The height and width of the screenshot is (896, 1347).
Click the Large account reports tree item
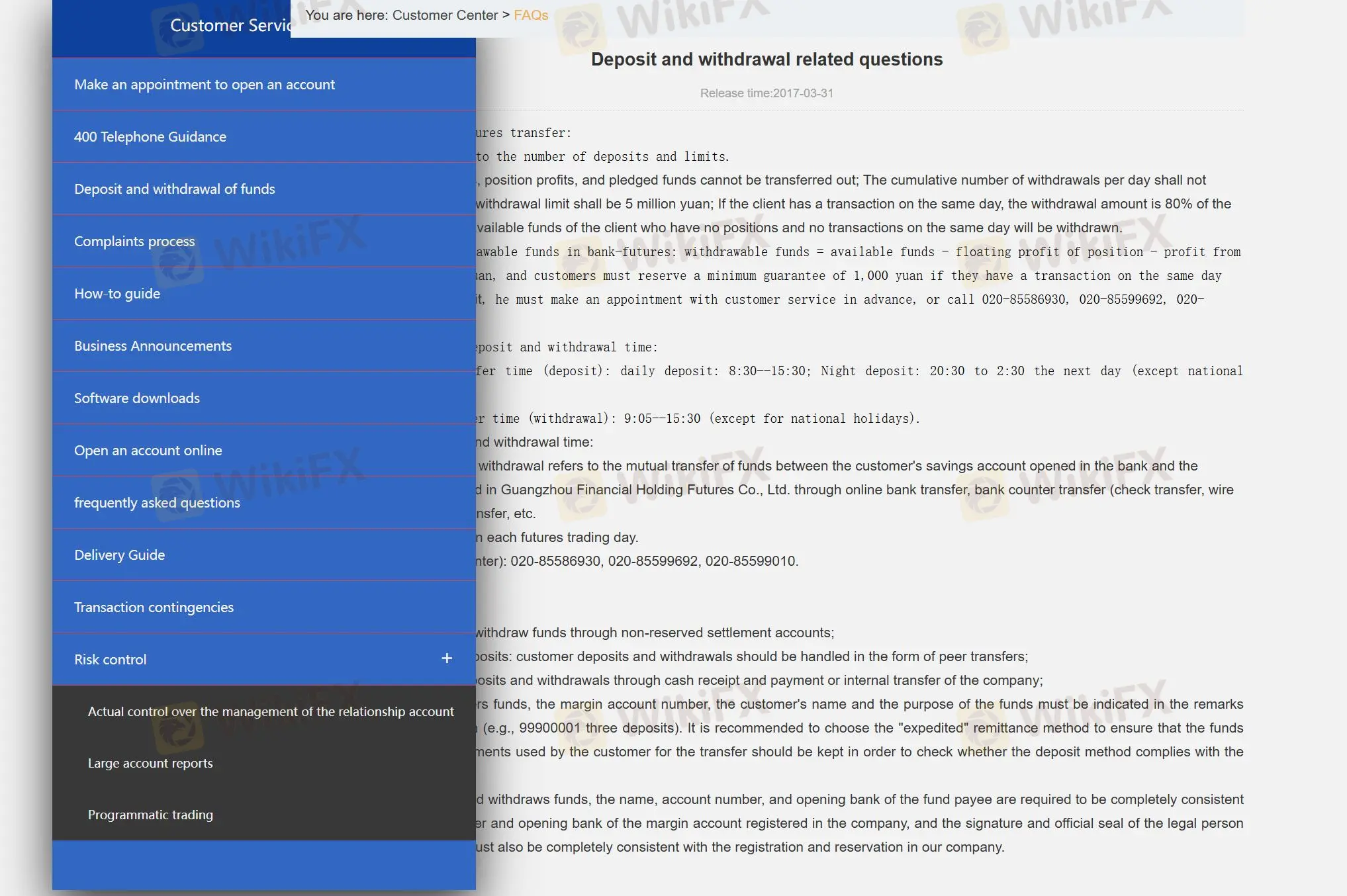(x=150, y=762)
